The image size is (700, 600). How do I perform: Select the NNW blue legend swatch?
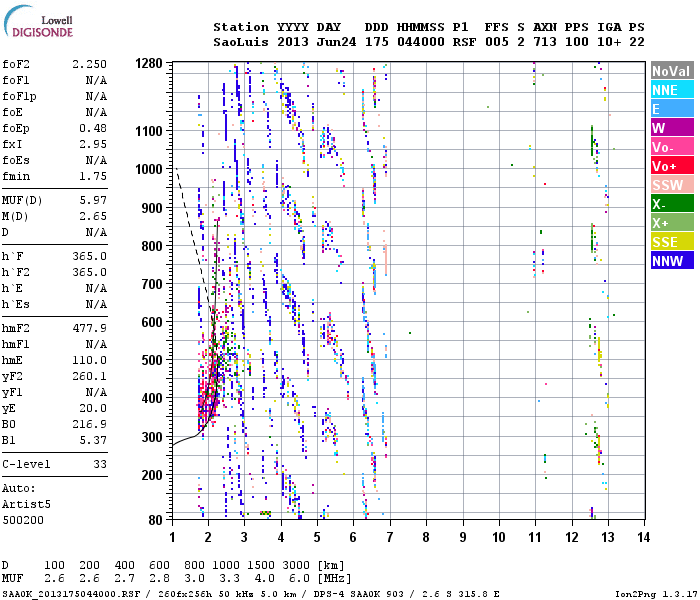point(672,260)
